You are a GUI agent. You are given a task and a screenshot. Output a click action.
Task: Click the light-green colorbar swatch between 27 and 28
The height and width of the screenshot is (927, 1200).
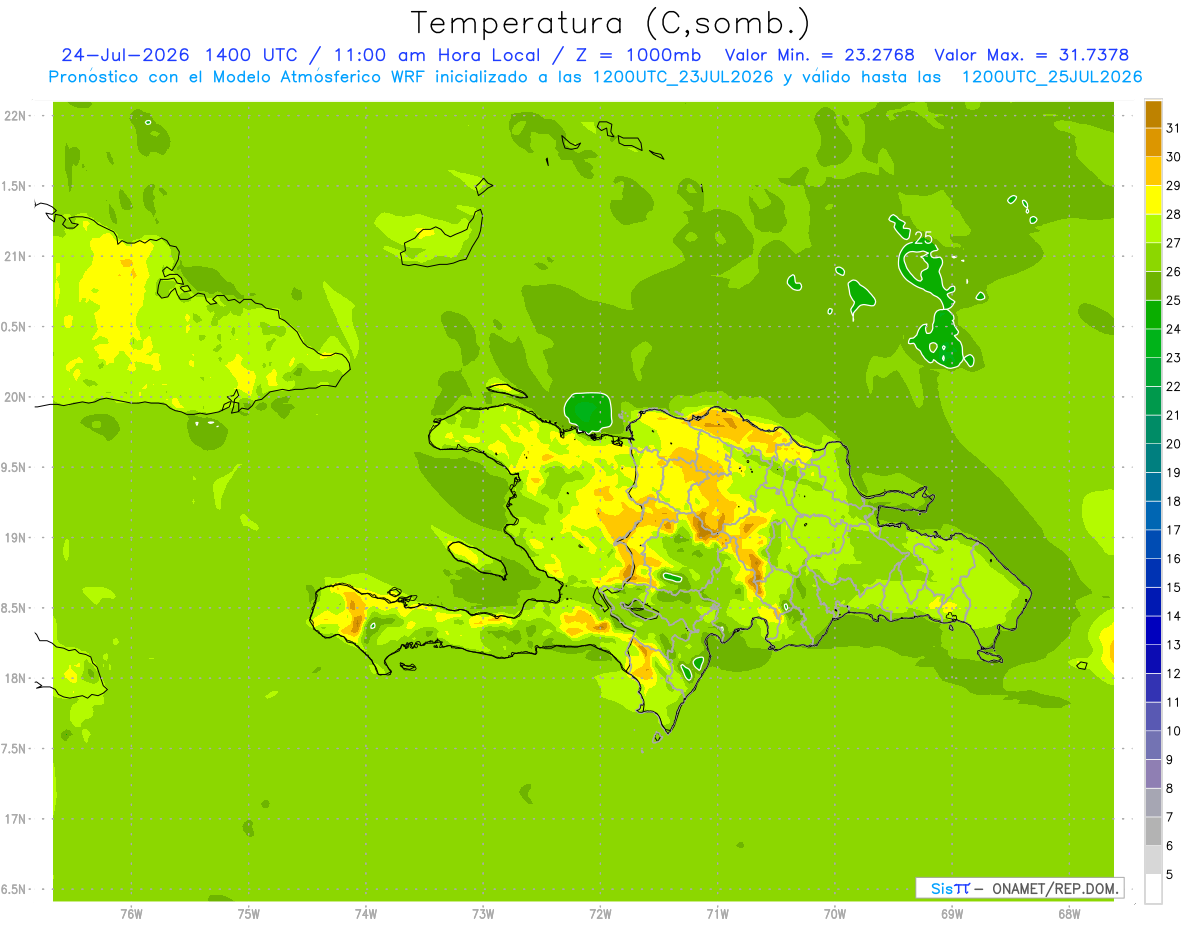[1153, 228]
